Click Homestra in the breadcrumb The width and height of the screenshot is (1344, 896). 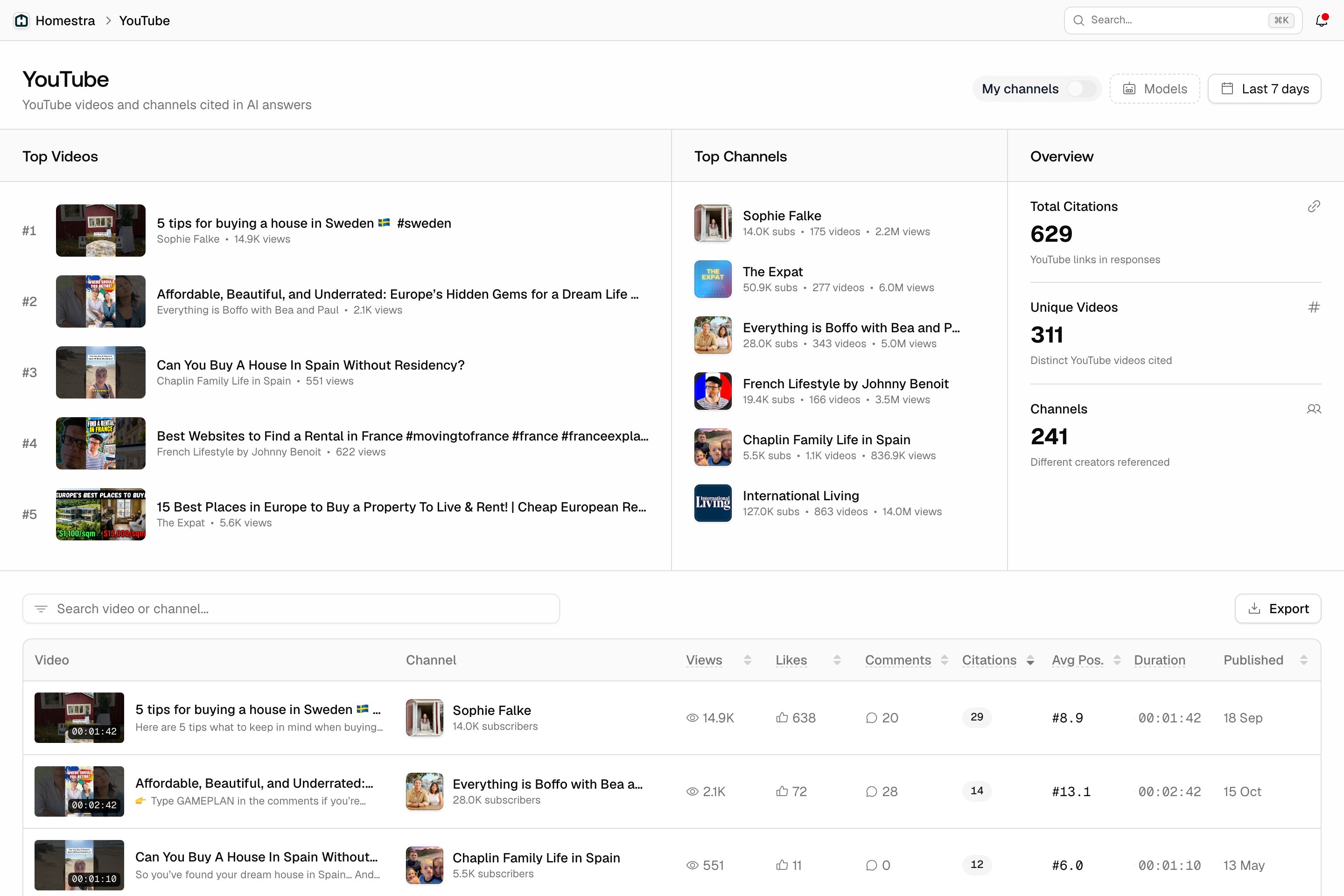pos(65,21)
